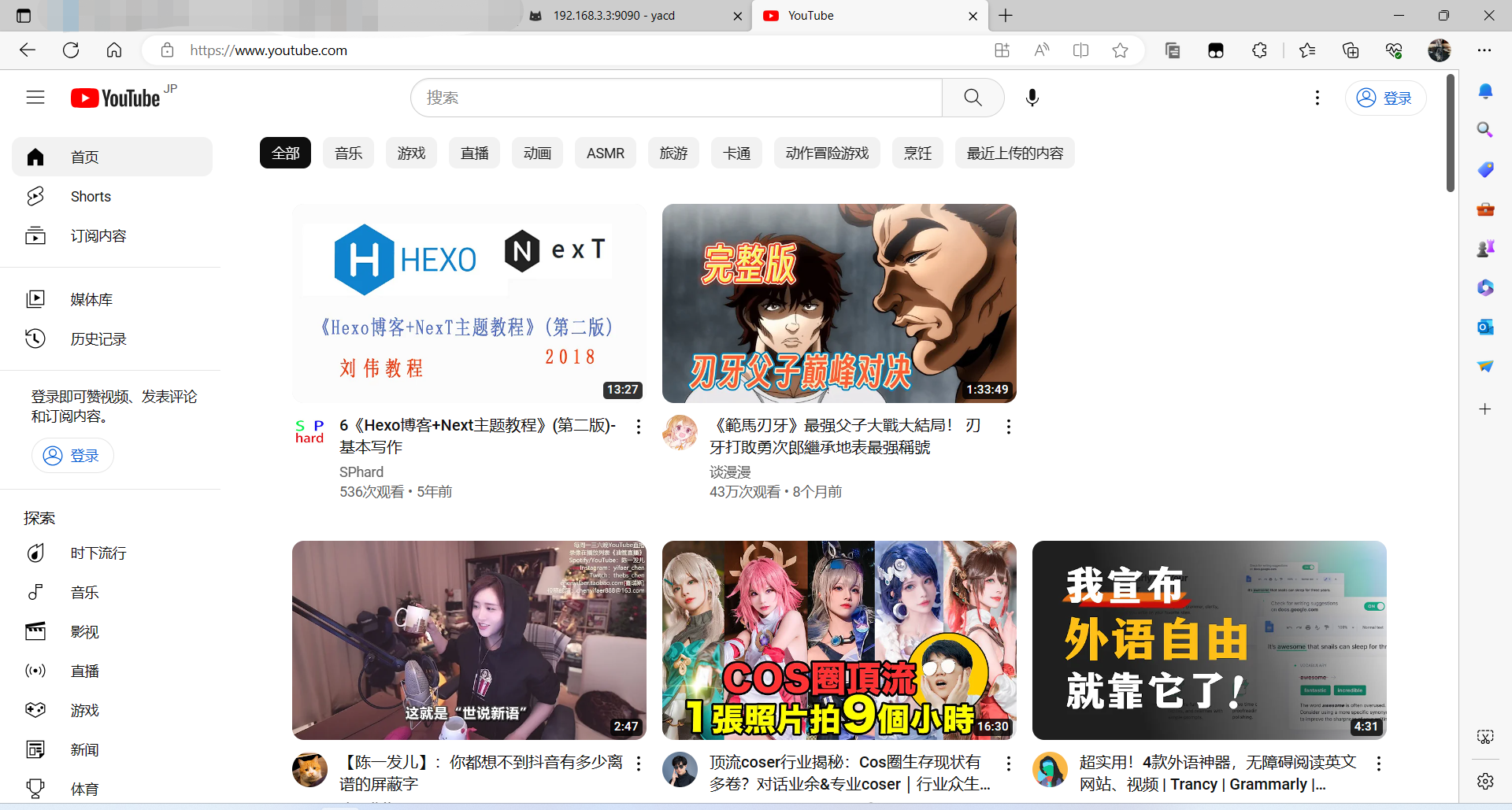Screen dimensions: 1512x810
Task: Open Edge Collections
Action: pyautogui.click(x=1351, y=50)
